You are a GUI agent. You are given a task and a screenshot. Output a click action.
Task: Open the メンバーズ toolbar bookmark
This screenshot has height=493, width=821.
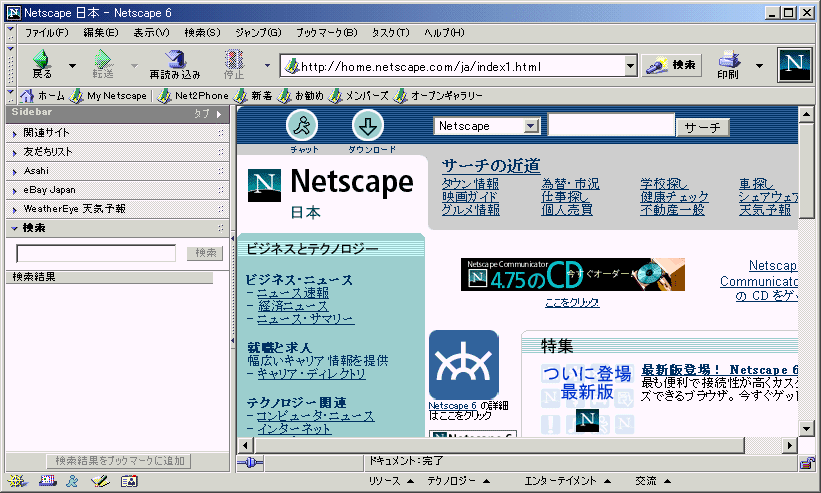359,96
